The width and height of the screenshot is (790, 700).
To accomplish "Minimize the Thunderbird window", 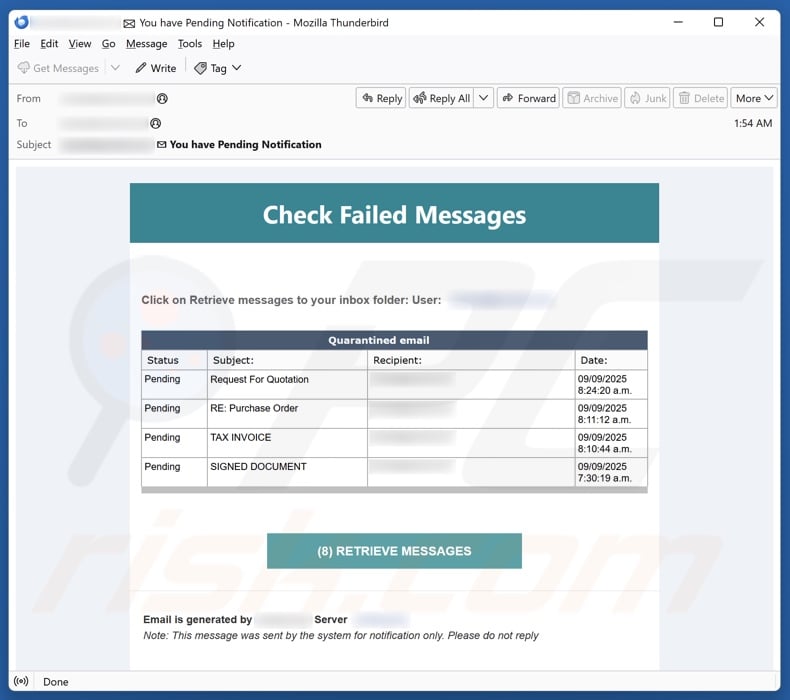I will pos(678,22).
